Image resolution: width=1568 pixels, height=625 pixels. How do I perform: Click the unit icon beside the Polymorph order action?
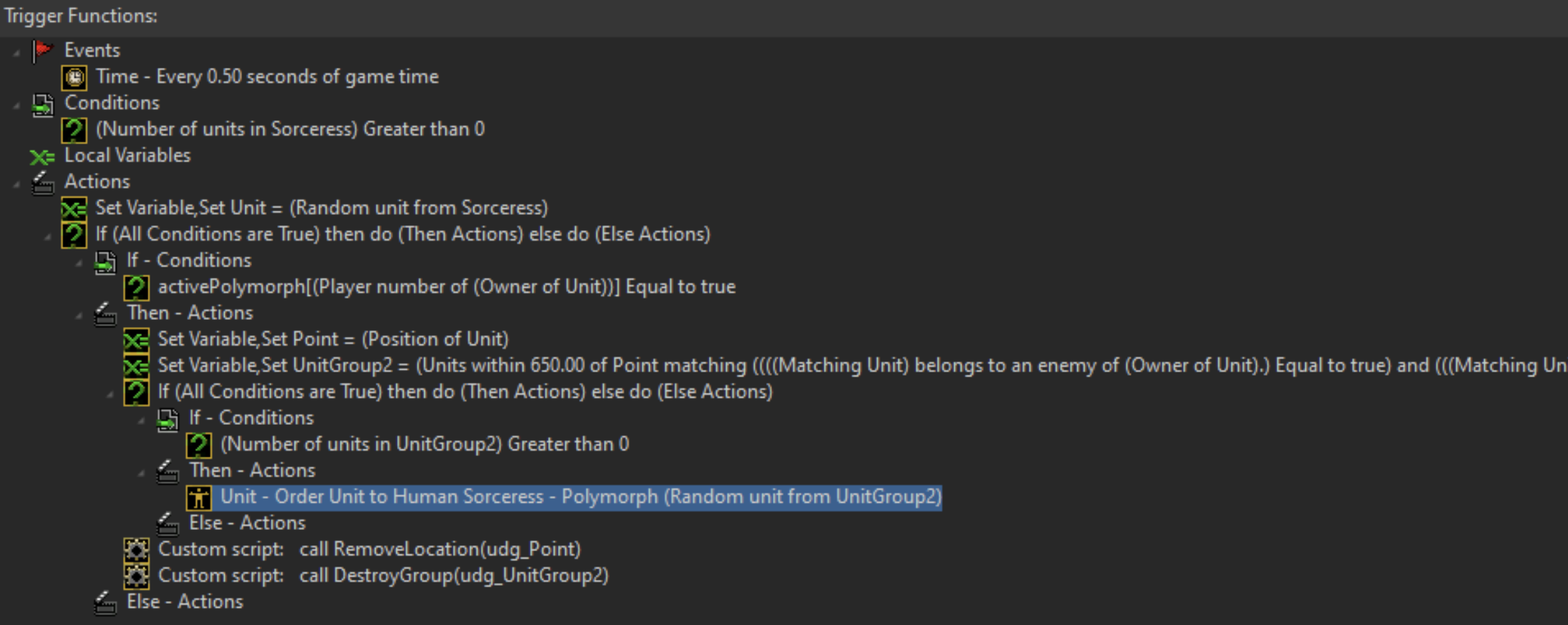pyautogui.click(x=199, y=497)
